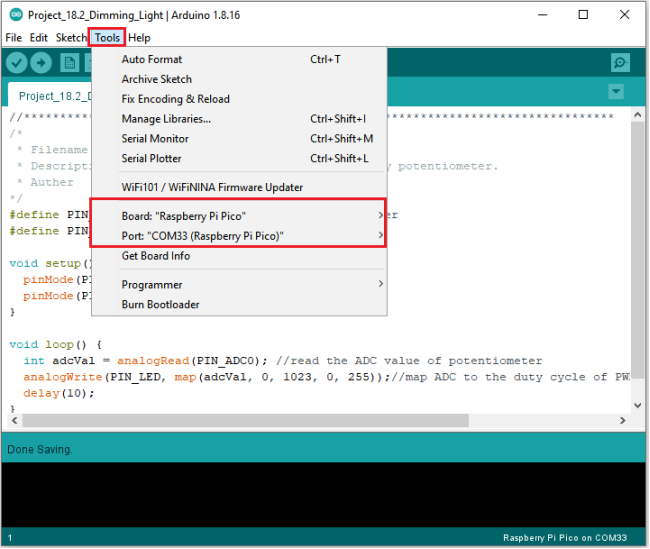This screenshot has width=650, height=549.
Task: Click "delay(10);" code line
Action: pyautogui.click(x=59, y=393)
